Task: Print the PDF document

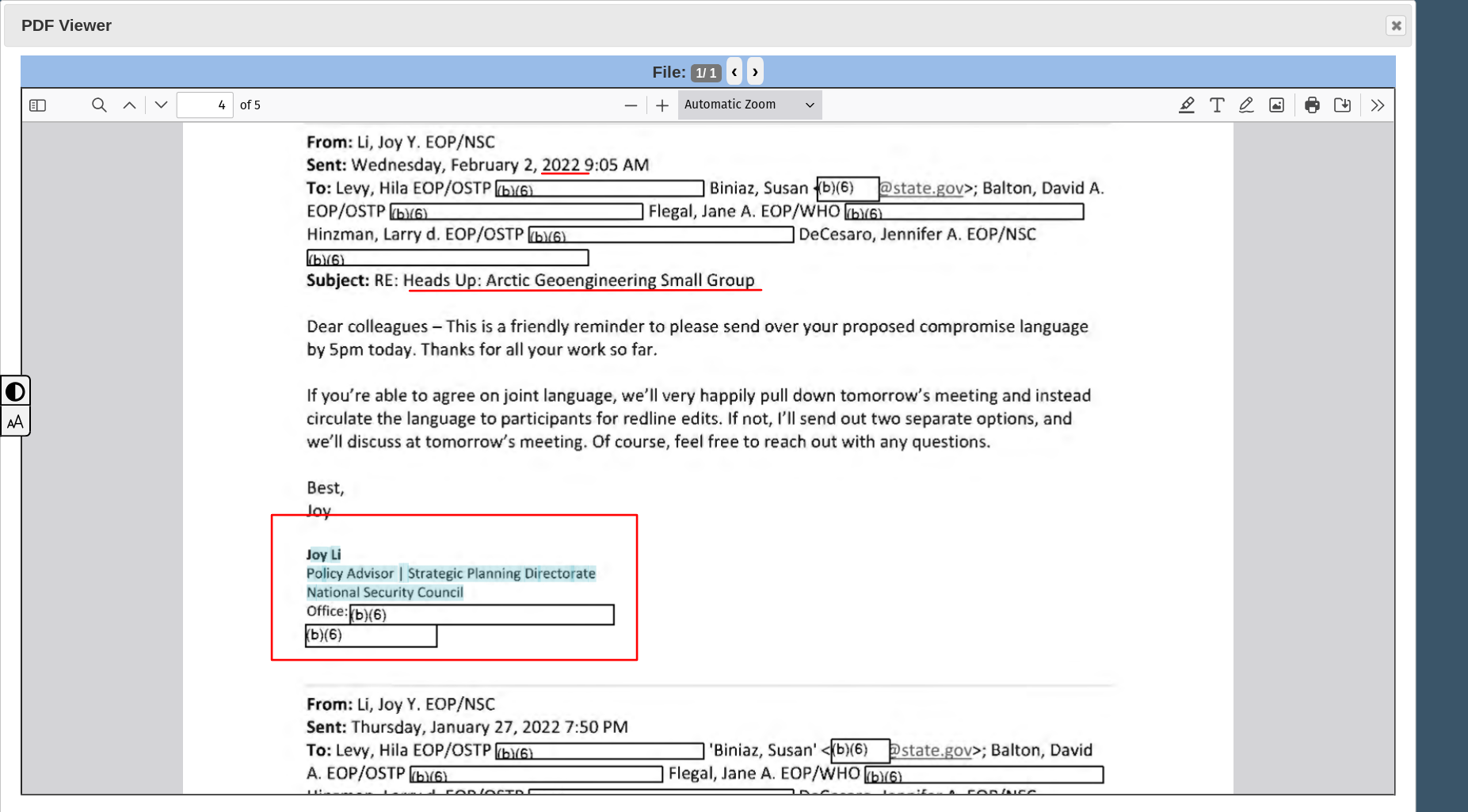Action: pos(1312,105)
